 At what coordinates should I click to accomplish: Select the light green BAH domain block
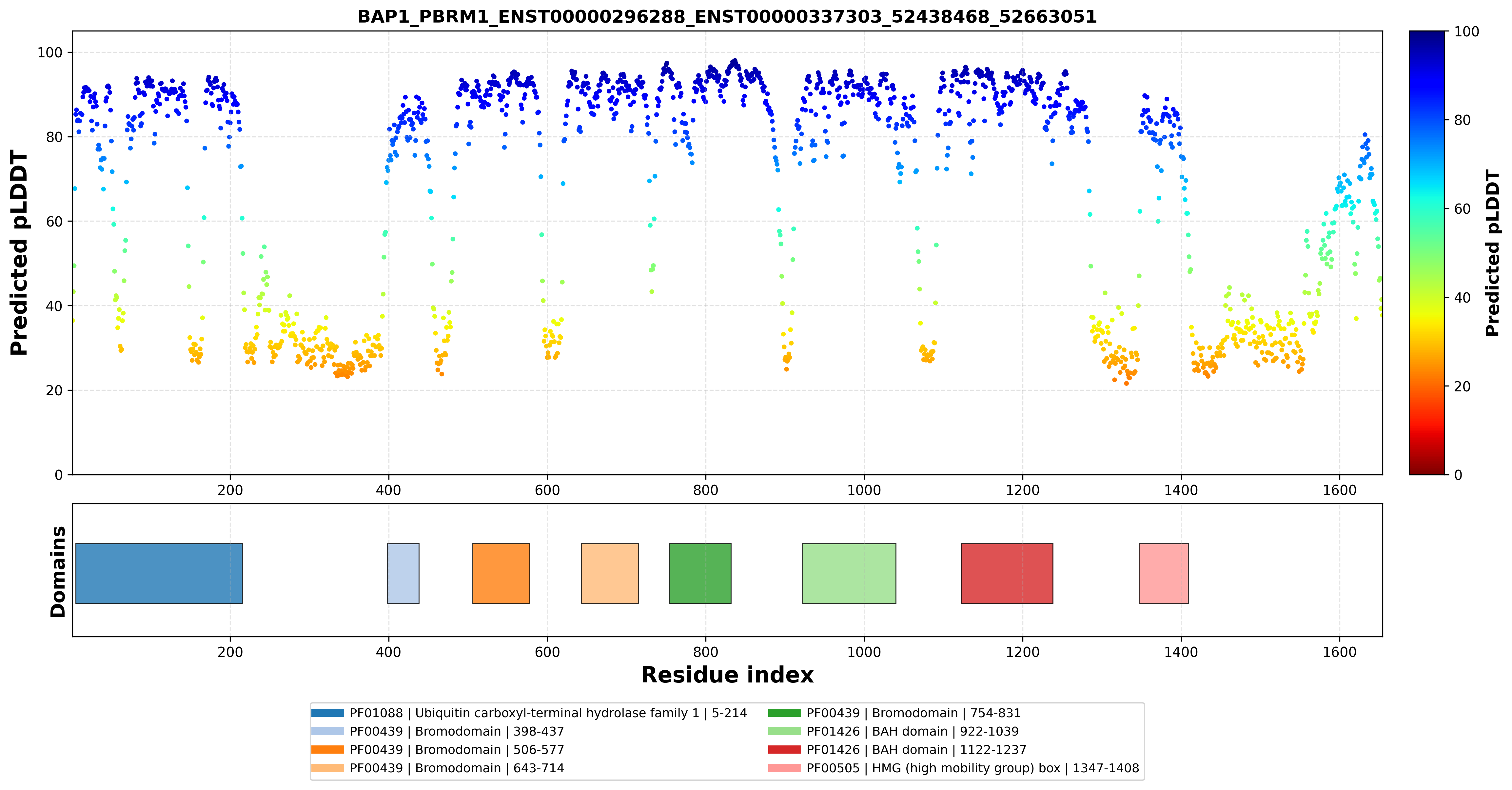click(849, 573)
